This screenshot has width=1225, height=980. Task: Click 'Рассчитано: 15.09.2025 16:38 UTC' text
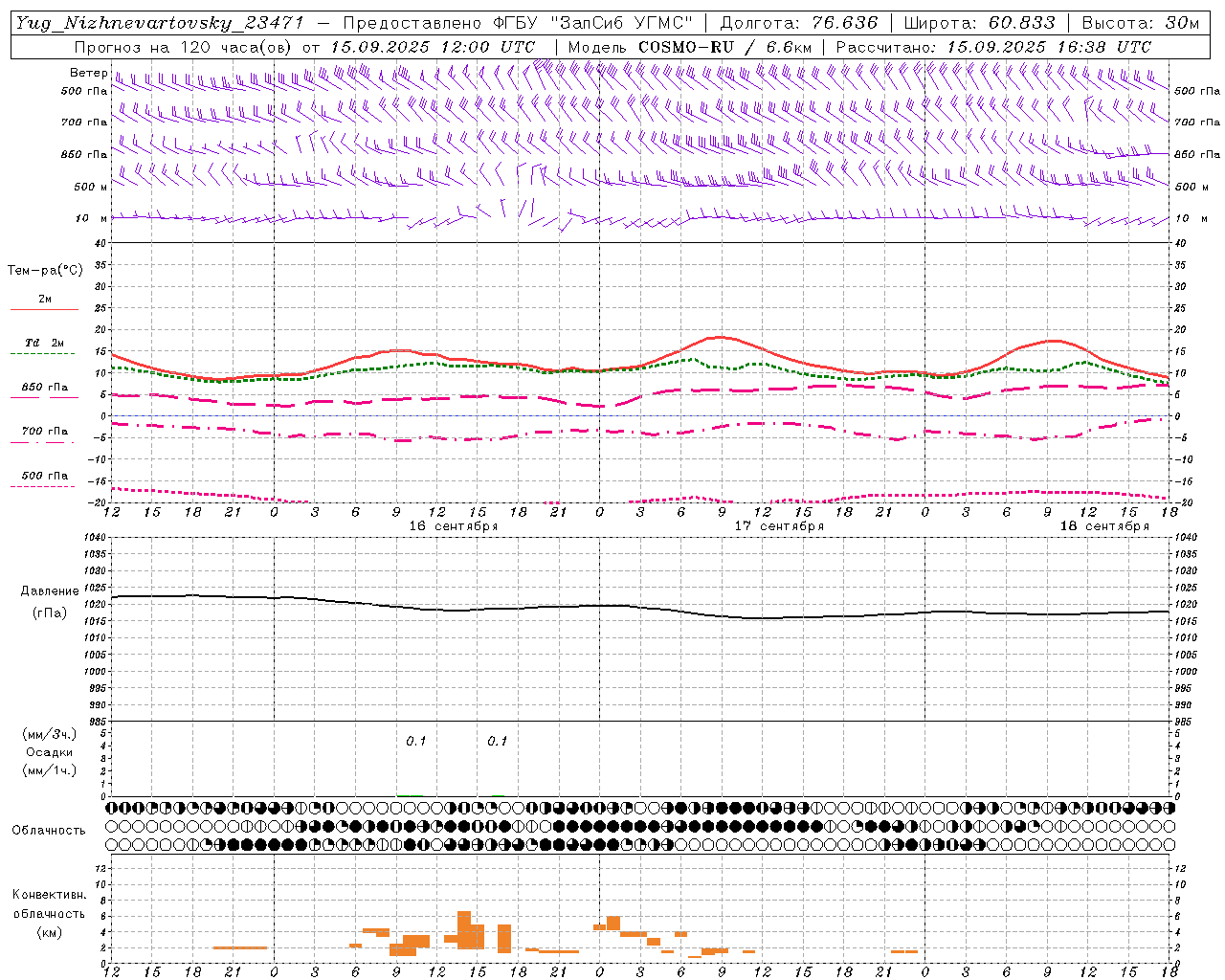pos(993,47)
